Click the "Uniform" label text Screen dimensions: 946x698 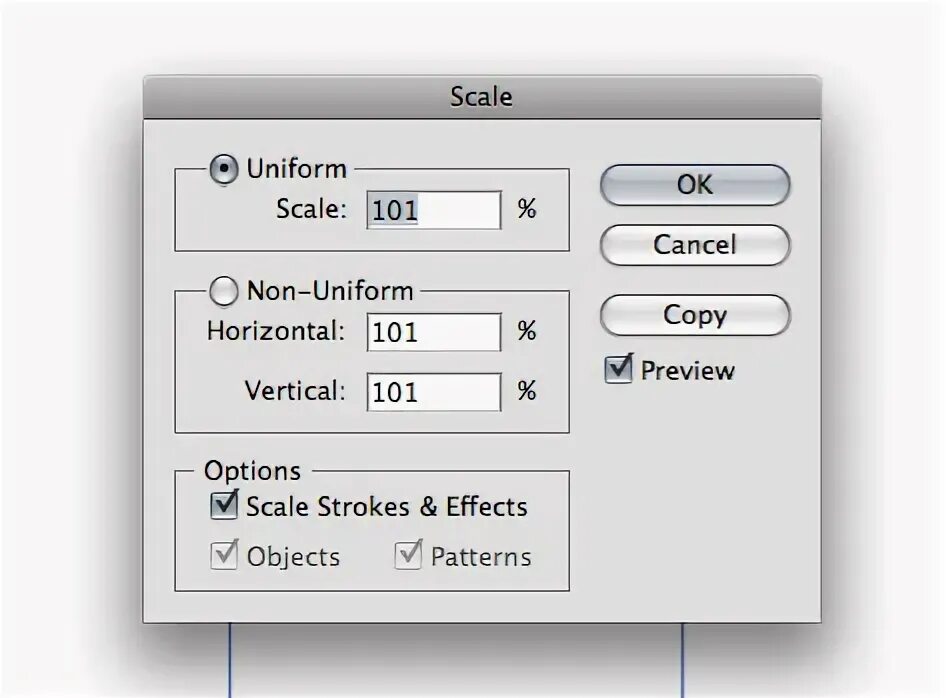pyautogui.click(x=296, y=169)
